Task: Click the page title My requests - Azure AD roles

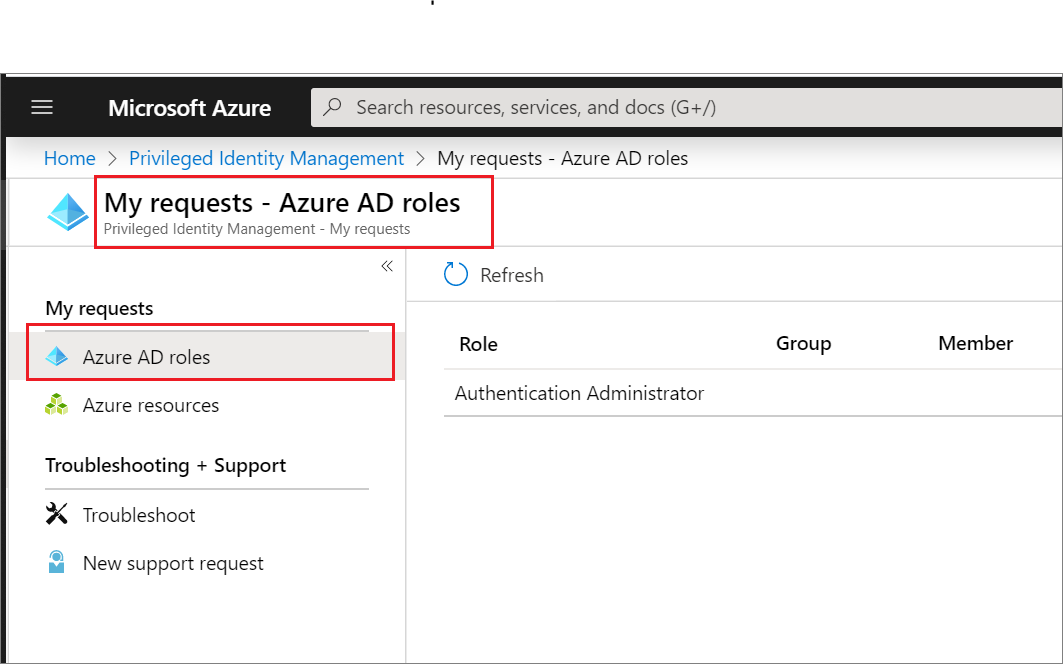Action: point(282,203)
